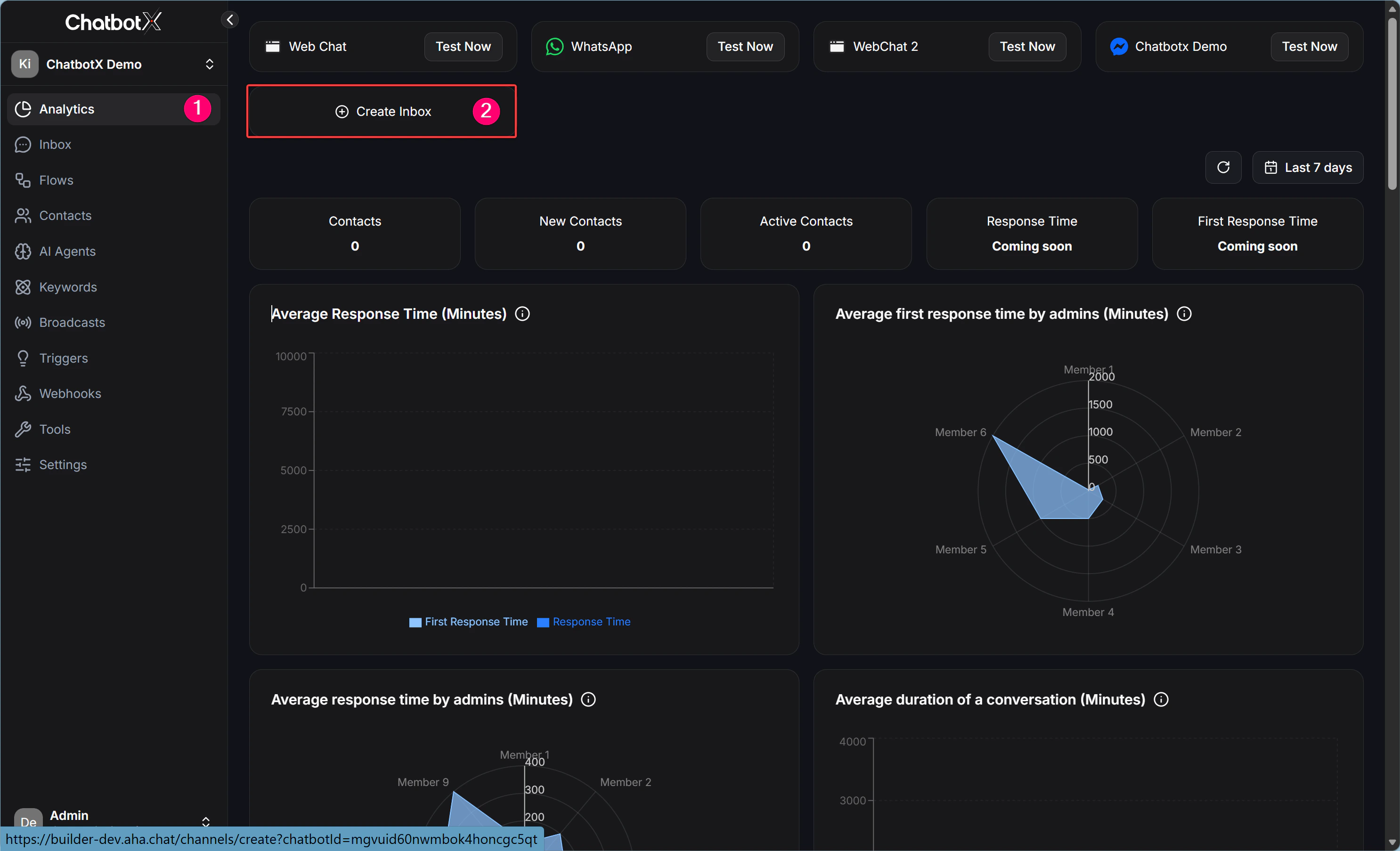Click the Create Inbox plus icon
The width and height of the screenshot is (1400, 851).
342,111
